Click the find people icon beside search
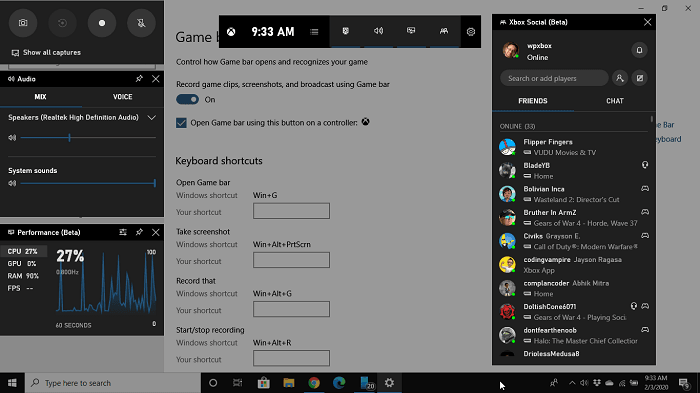 click(x=620, y=78)
